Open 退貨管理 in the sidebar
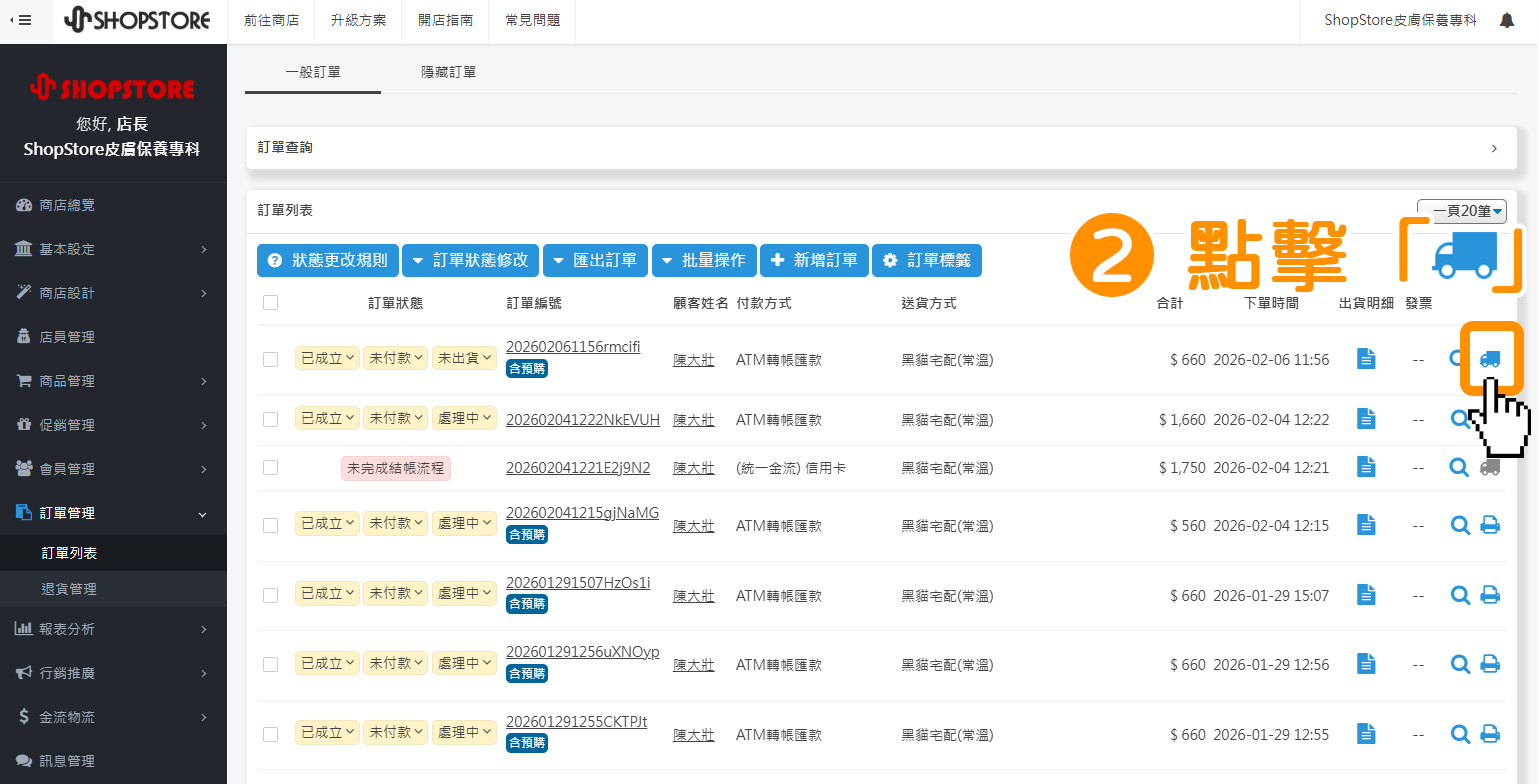1539x784 pixels. point(69,589)
